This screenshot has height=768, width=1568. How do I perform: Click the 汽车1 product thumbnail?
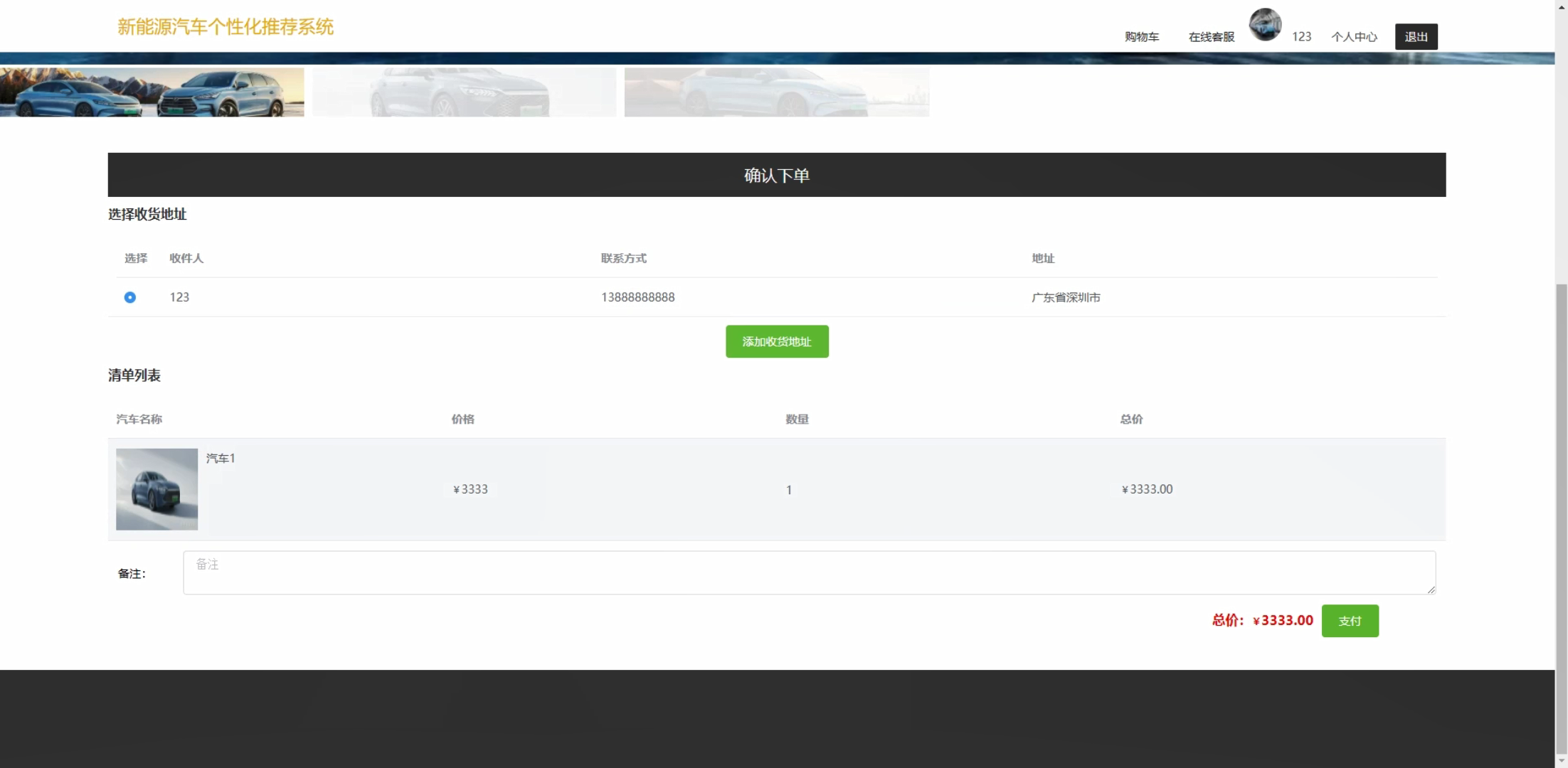157,489
